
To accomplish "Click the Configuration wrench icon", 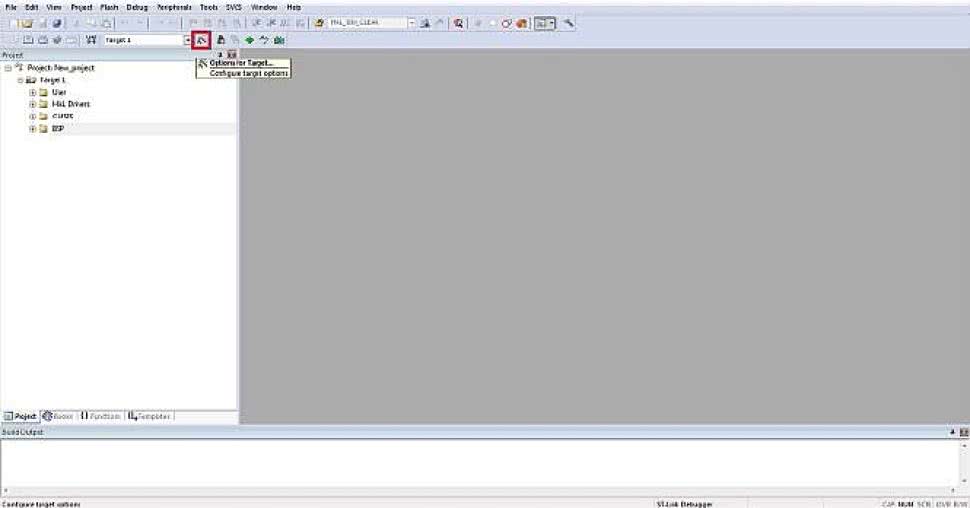I will (x=569, y=23).
